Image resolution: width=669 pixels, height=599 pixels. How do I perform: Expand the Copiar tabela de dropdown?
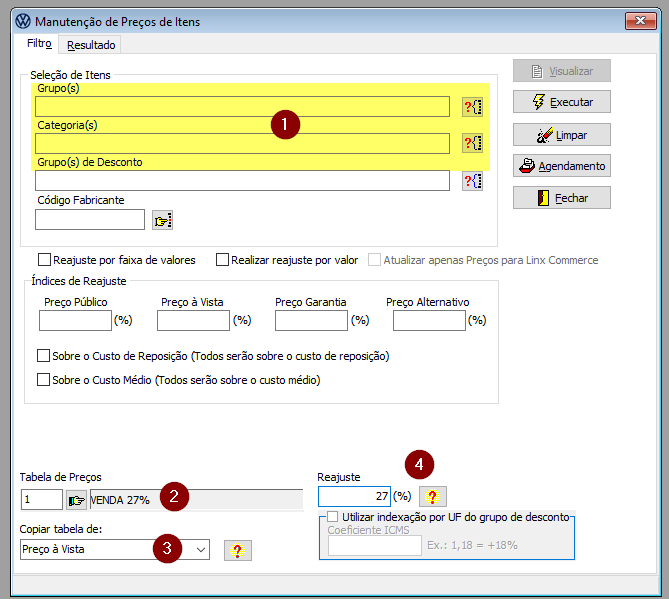(x=201, y=550)
